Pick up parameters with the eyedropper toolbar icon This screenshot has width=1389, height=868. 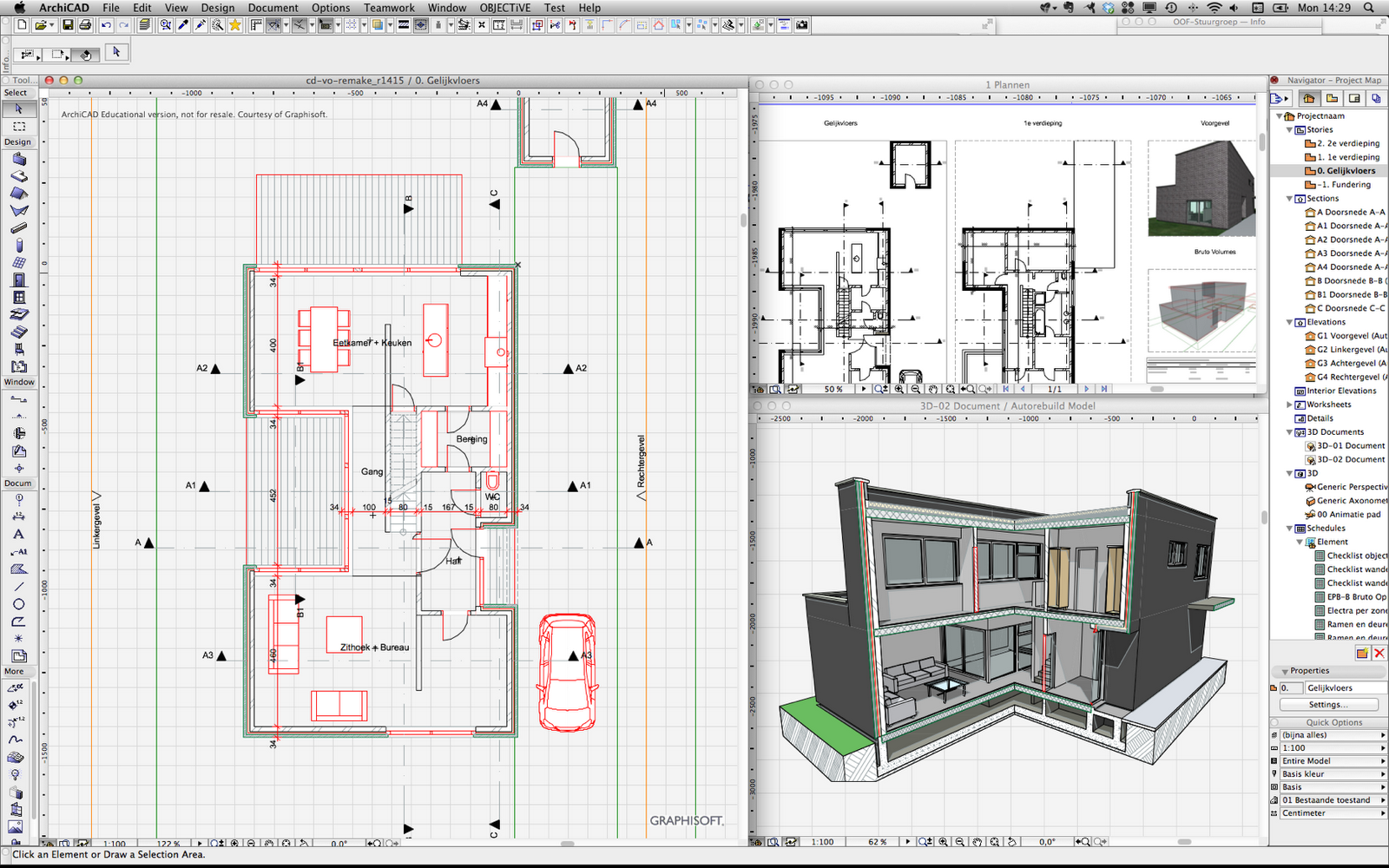(182, 24)
